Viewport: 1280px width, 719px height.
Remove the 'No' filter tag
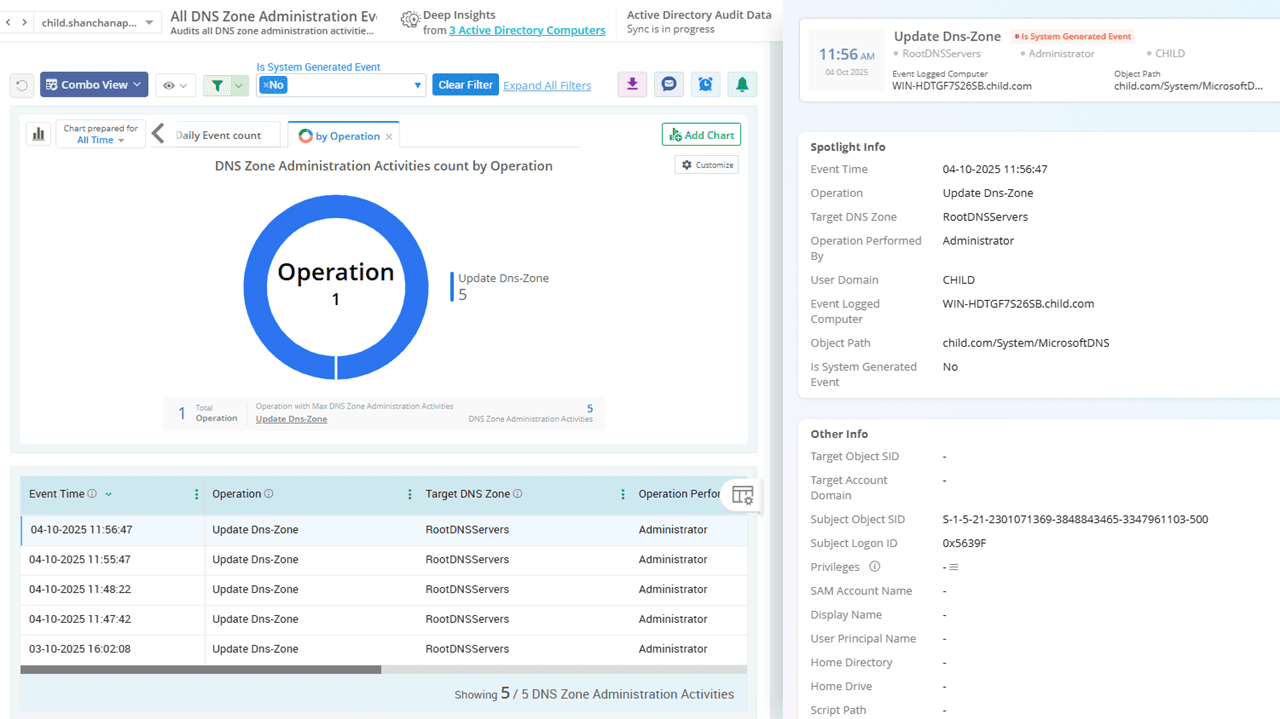pos(266,86)
